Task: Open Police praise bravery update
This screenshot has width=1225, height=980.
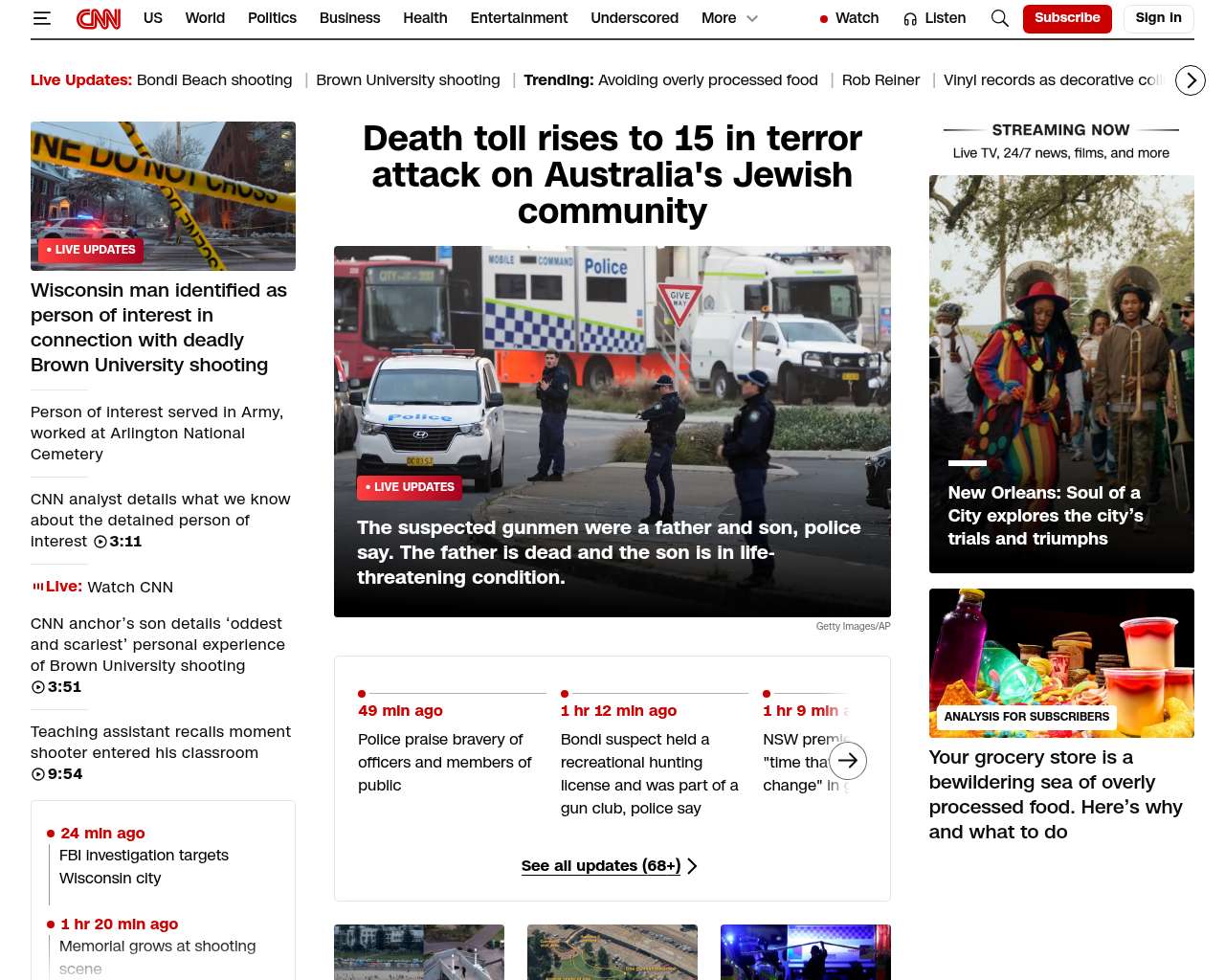Action: click(445, 762)
